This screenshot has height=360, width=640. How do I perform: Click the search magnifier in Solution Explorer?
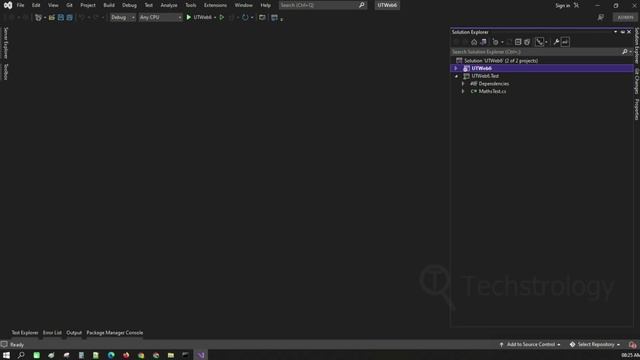(x=624, y=52)
